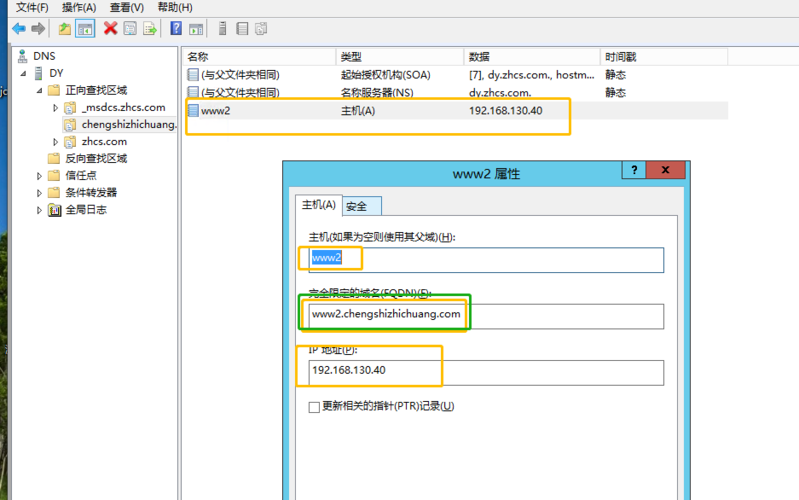Screen dimensions: 799x500
Task: Click the Up one level folder icon
Action: coord(65,28)
